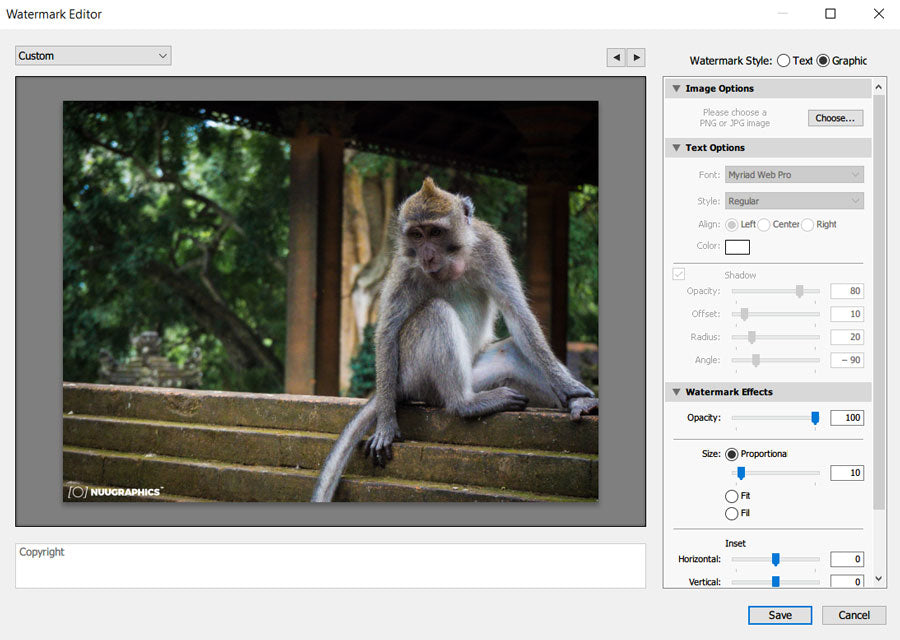The image size is (900, 640).
Task: Open the Custom preset dropdown
Action: point(93,56)
